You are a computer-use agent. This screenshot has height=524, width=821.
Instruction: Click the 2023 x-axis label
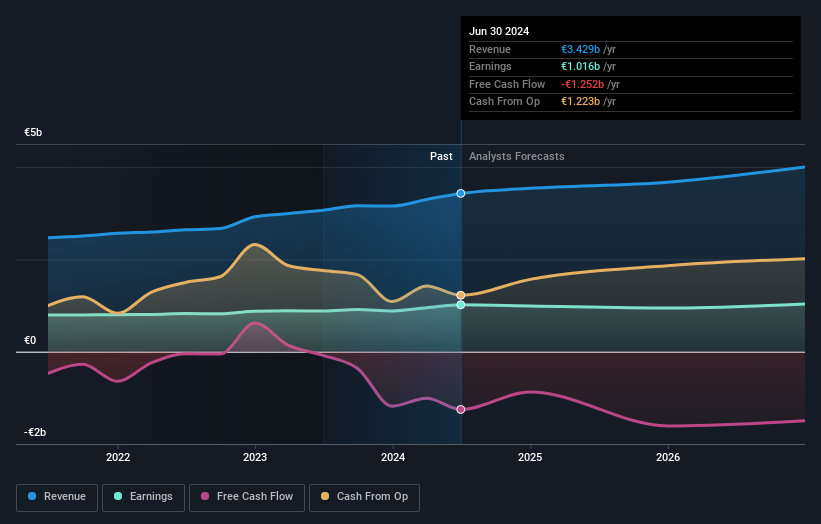pyautogui.click(x=255, y=457)
